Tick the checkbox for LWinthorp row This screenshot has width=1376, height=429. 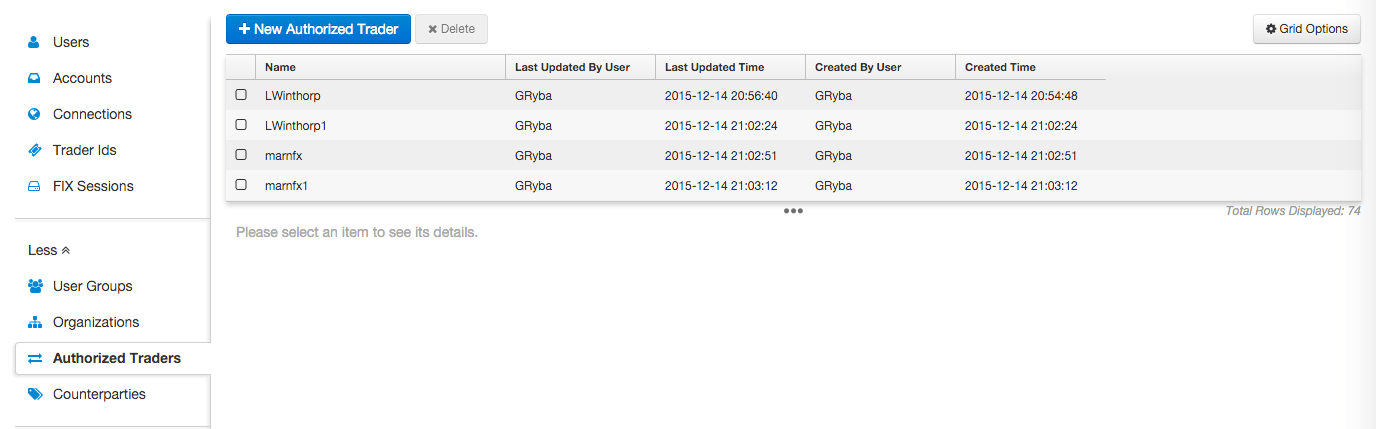[240, 95]
